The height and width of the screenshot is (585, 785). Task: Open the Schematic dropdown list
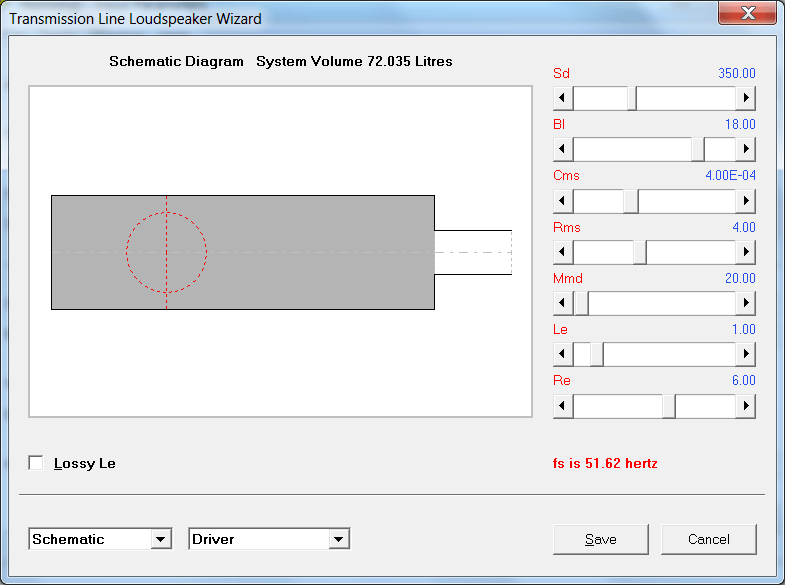[160, 539]
